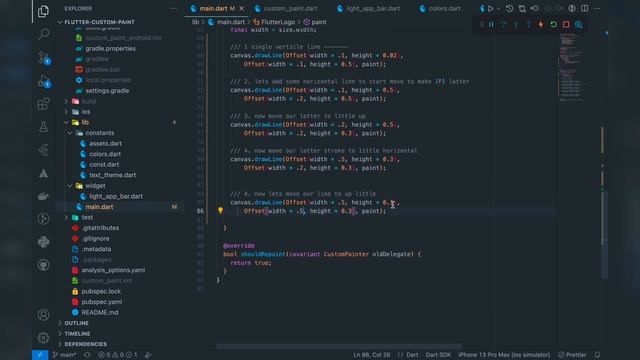This screenshot has height=360, width=640.
Task: Open Run and Debug view
Action: coord(43,81)
